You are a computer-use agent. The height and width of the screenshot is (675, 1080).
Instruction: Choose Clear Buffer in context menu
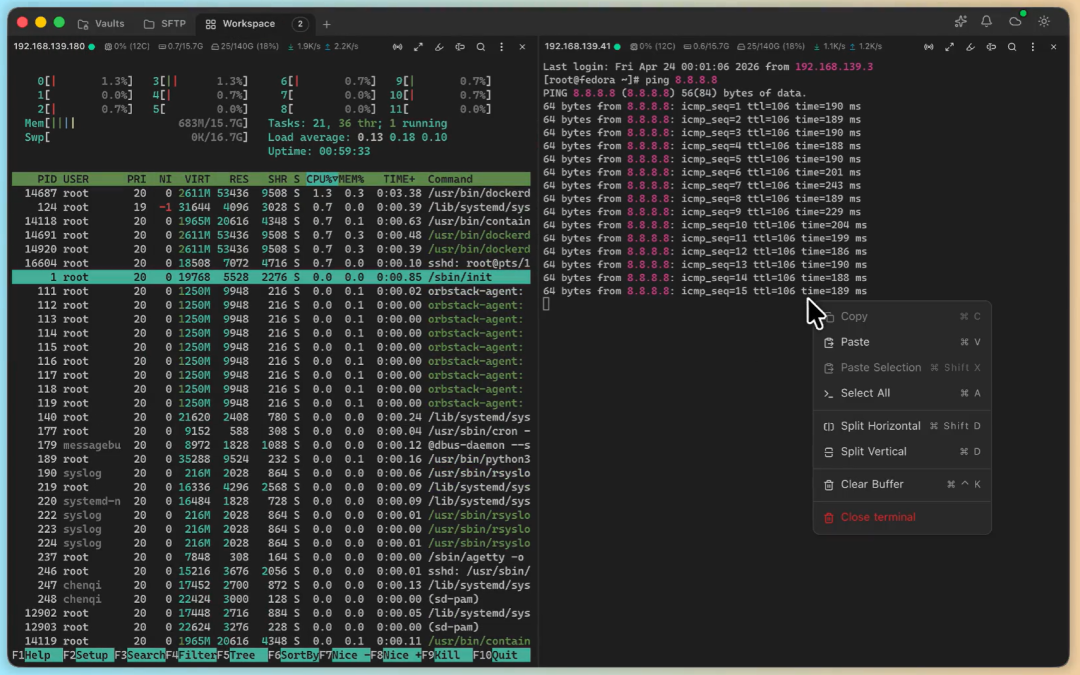[902, 484]
